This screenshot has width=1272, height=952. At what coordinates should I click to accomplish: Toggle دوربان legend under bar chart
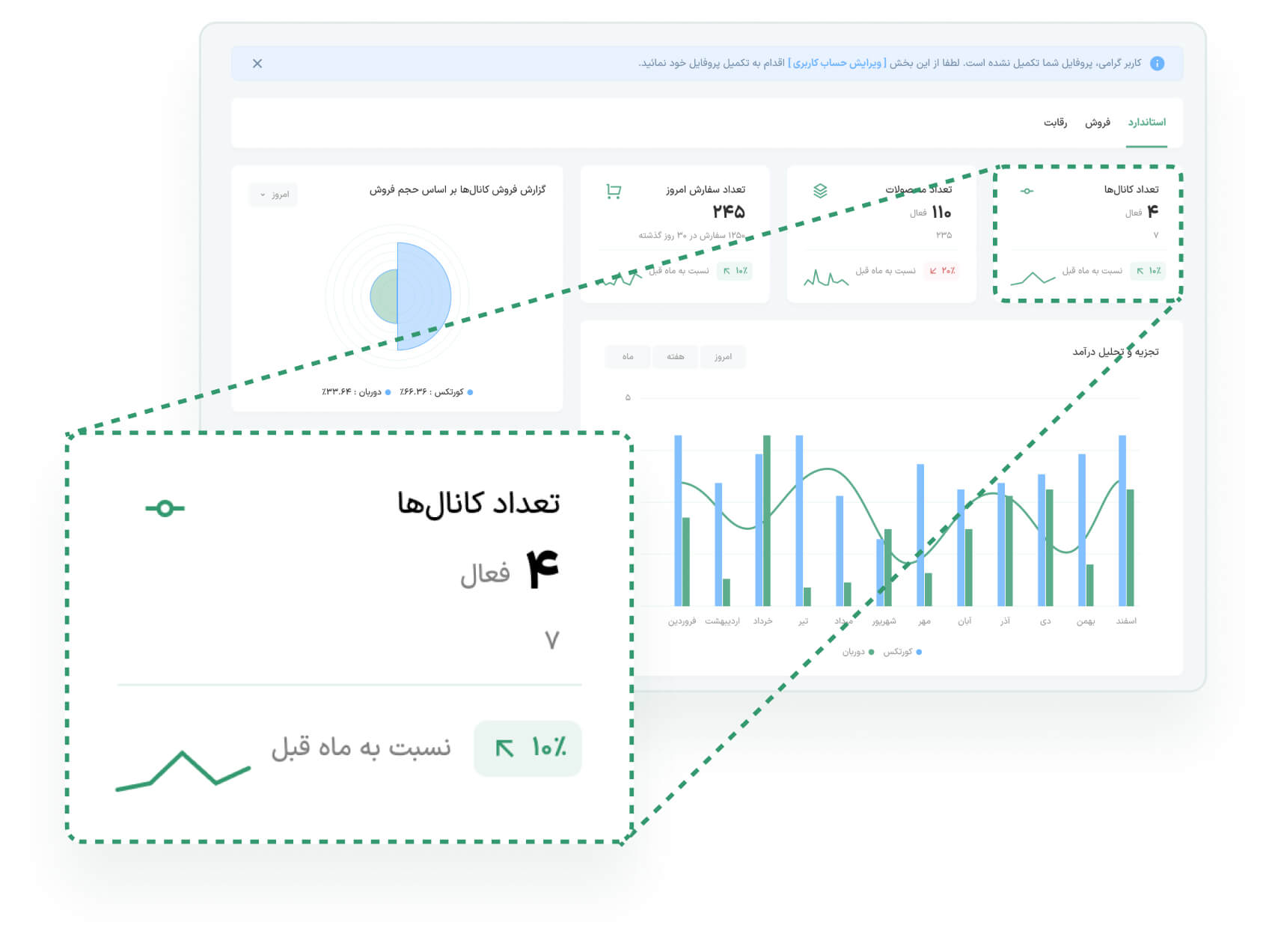(857, 652)
